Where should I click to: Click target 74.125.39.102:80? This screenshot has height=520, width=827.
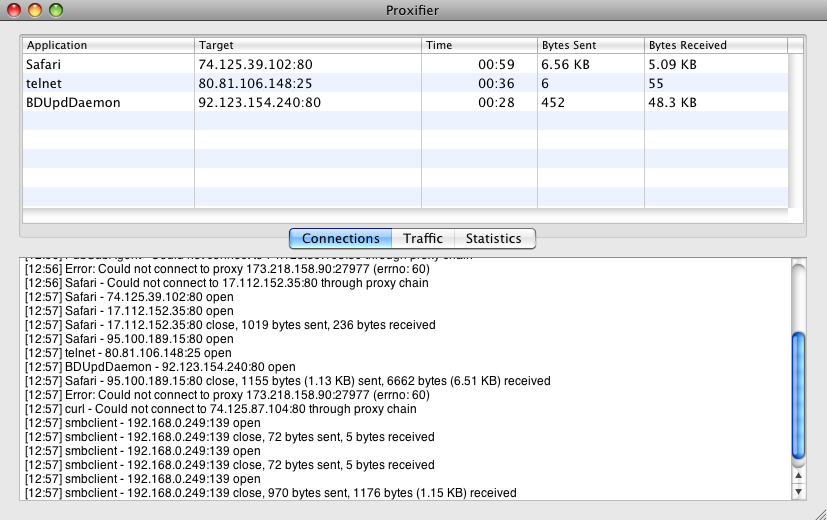[x=255, y=64]
